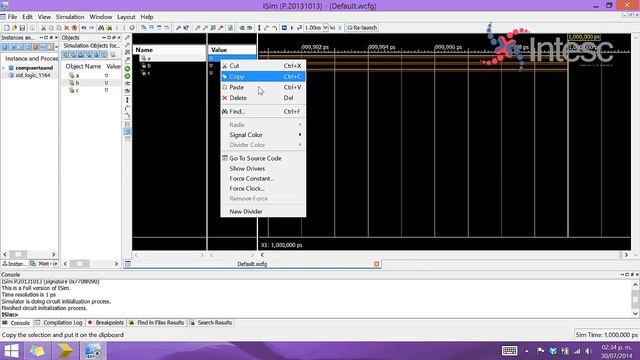The width and height of the screenshot is (640, 360).
Task: Close the Objects panel
Action: [119, 38]
